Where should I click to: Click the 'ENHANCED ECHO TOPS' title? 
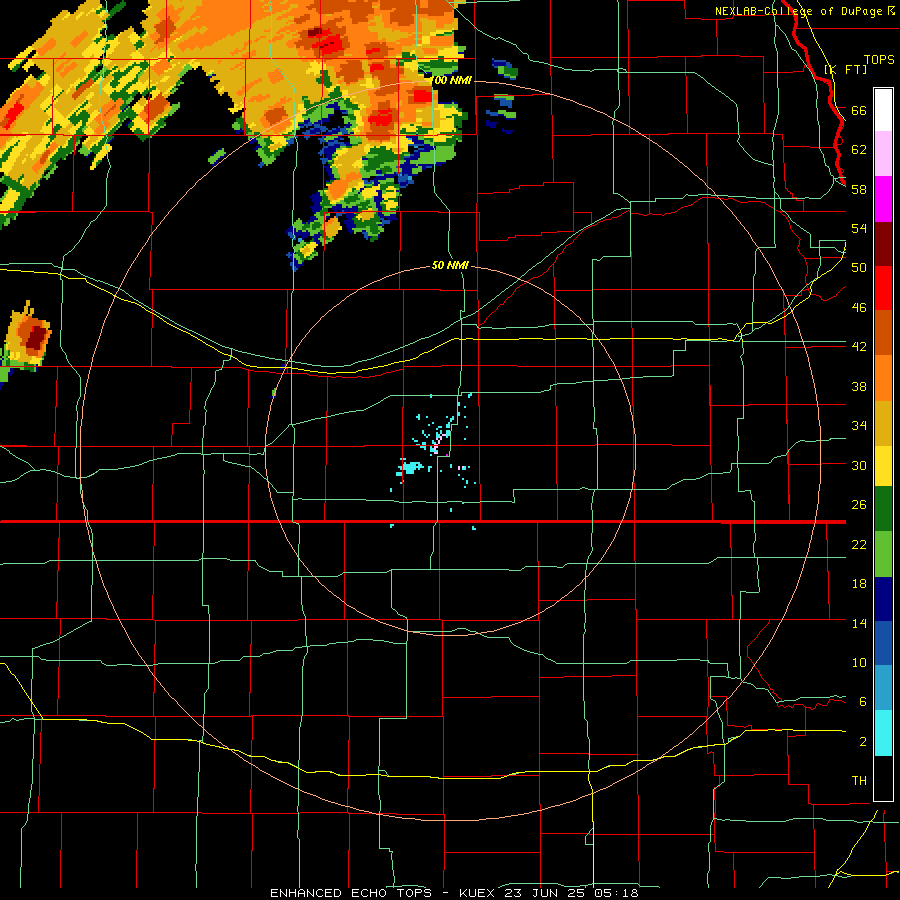tap(351, 893)
